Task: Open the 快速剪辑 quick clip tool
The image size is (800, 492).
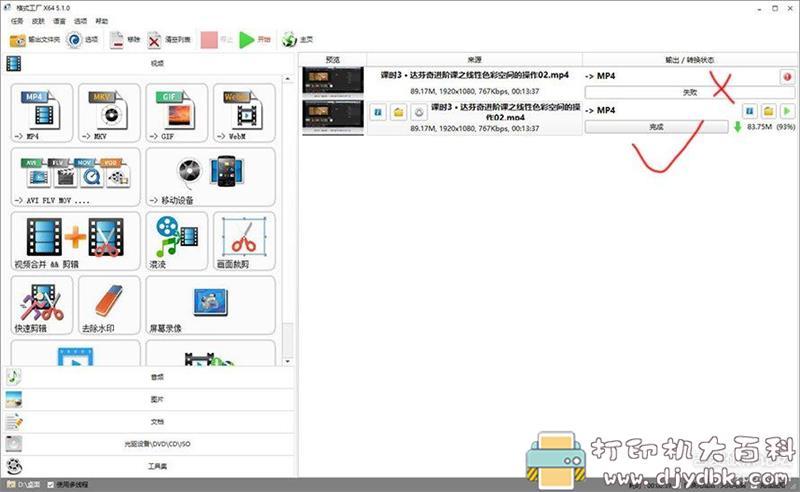Action: (41, 305)
